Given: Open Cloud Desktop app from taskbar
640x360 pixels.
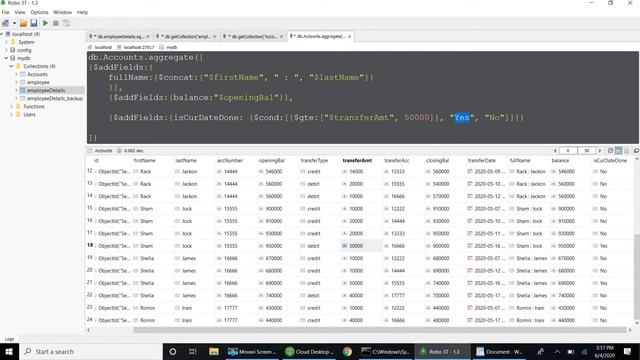Looking at the screenshot, I should point(309,351).
